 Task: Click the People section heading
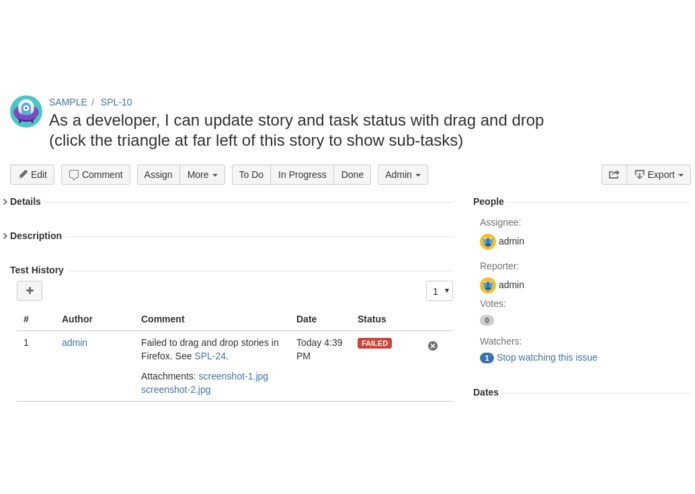pyautogui.click(x=488, y=202)
